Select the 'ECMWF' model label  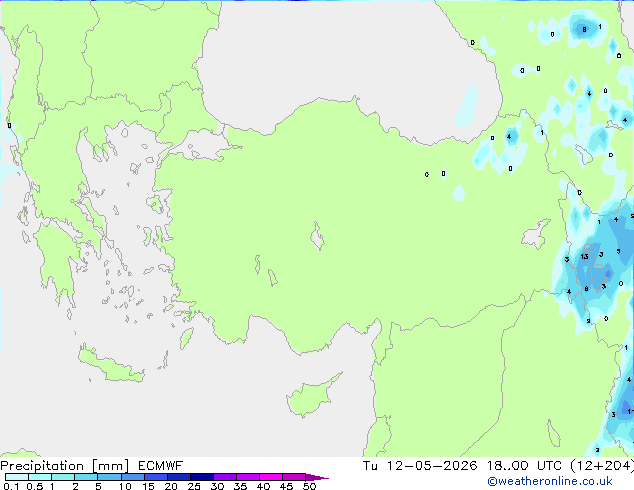tap(160, 466)
